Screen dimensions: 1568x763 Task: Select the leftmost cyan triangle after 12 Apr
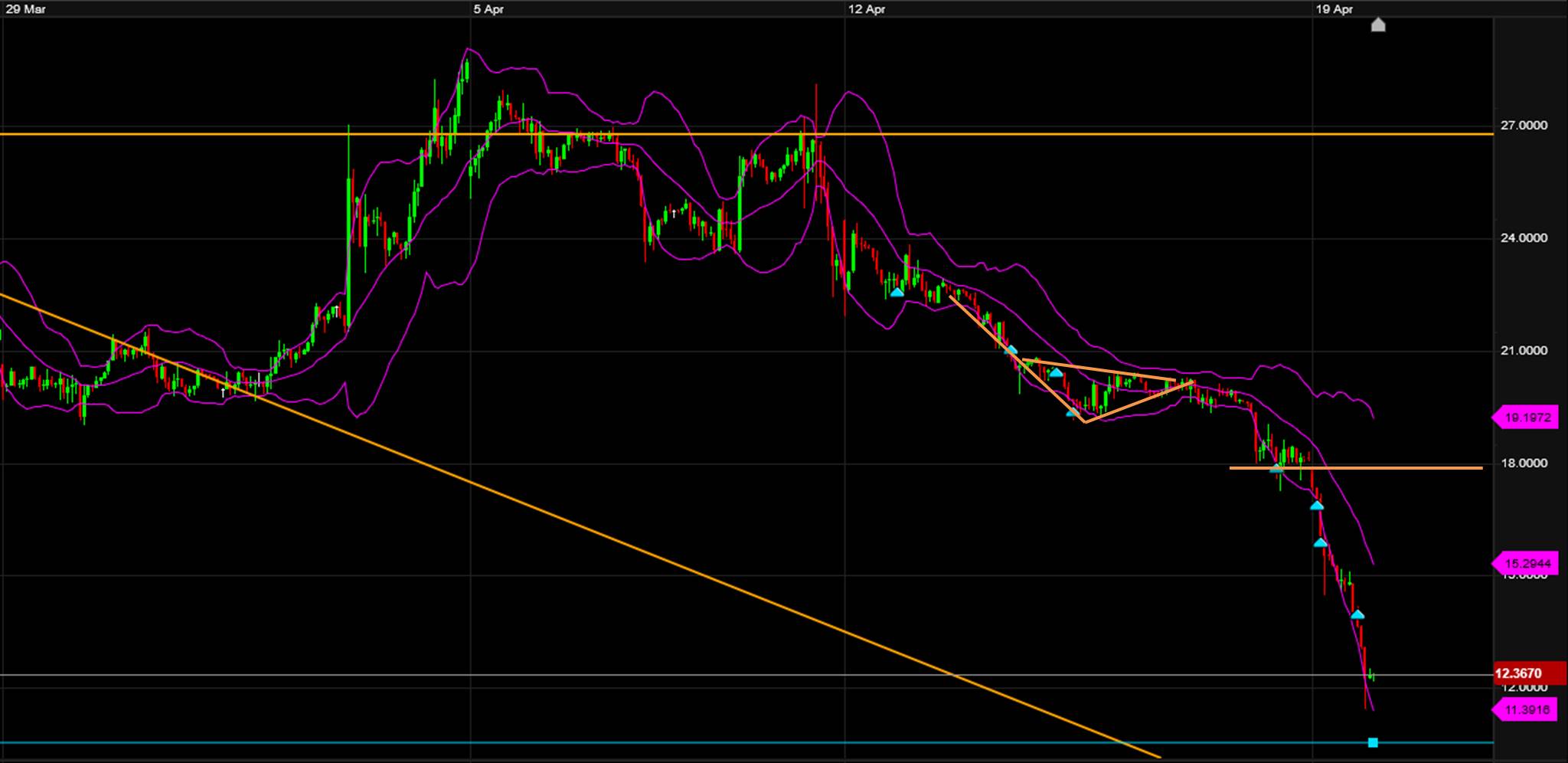[x=897, y=292]
